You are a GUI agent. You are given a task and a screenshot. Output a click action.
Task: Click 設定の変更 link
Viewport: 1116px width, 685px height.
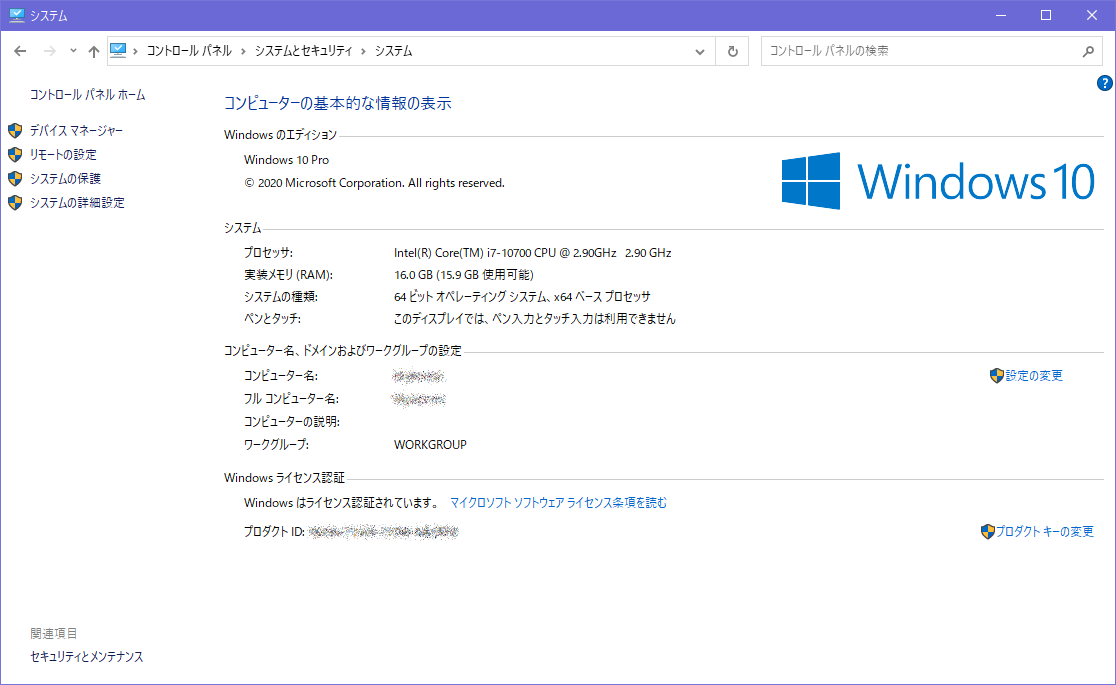1034,375
